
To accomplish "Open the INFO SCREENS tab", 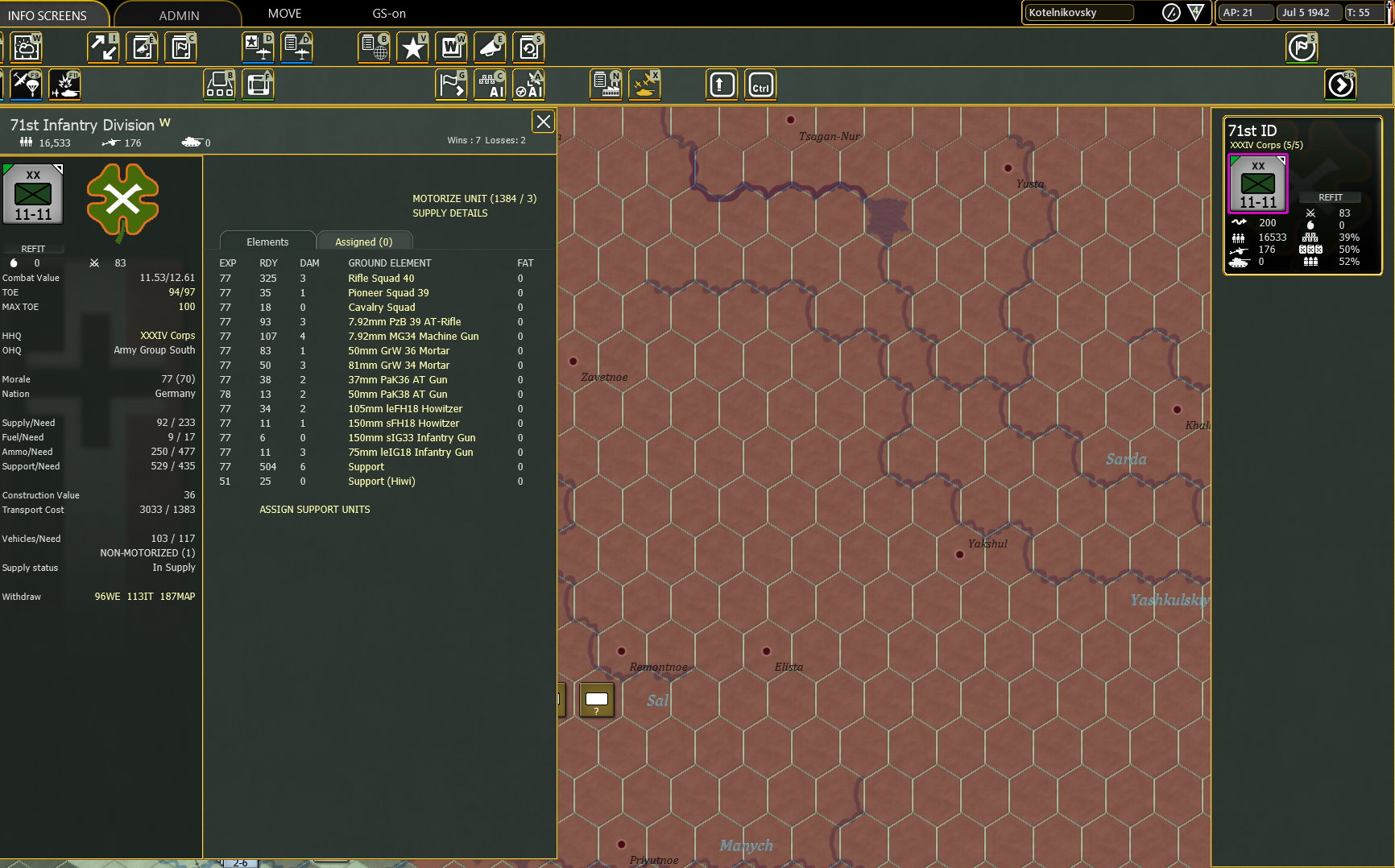I will point(48,14).
